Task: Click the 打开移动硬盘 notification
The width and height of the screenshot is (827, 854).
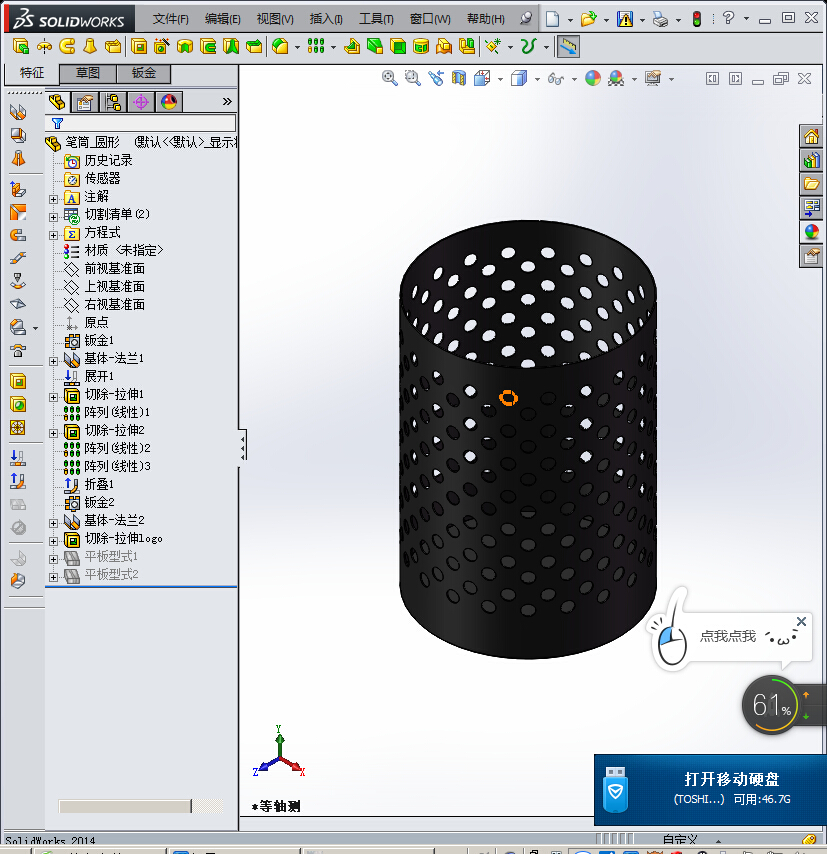Action: 710,790
